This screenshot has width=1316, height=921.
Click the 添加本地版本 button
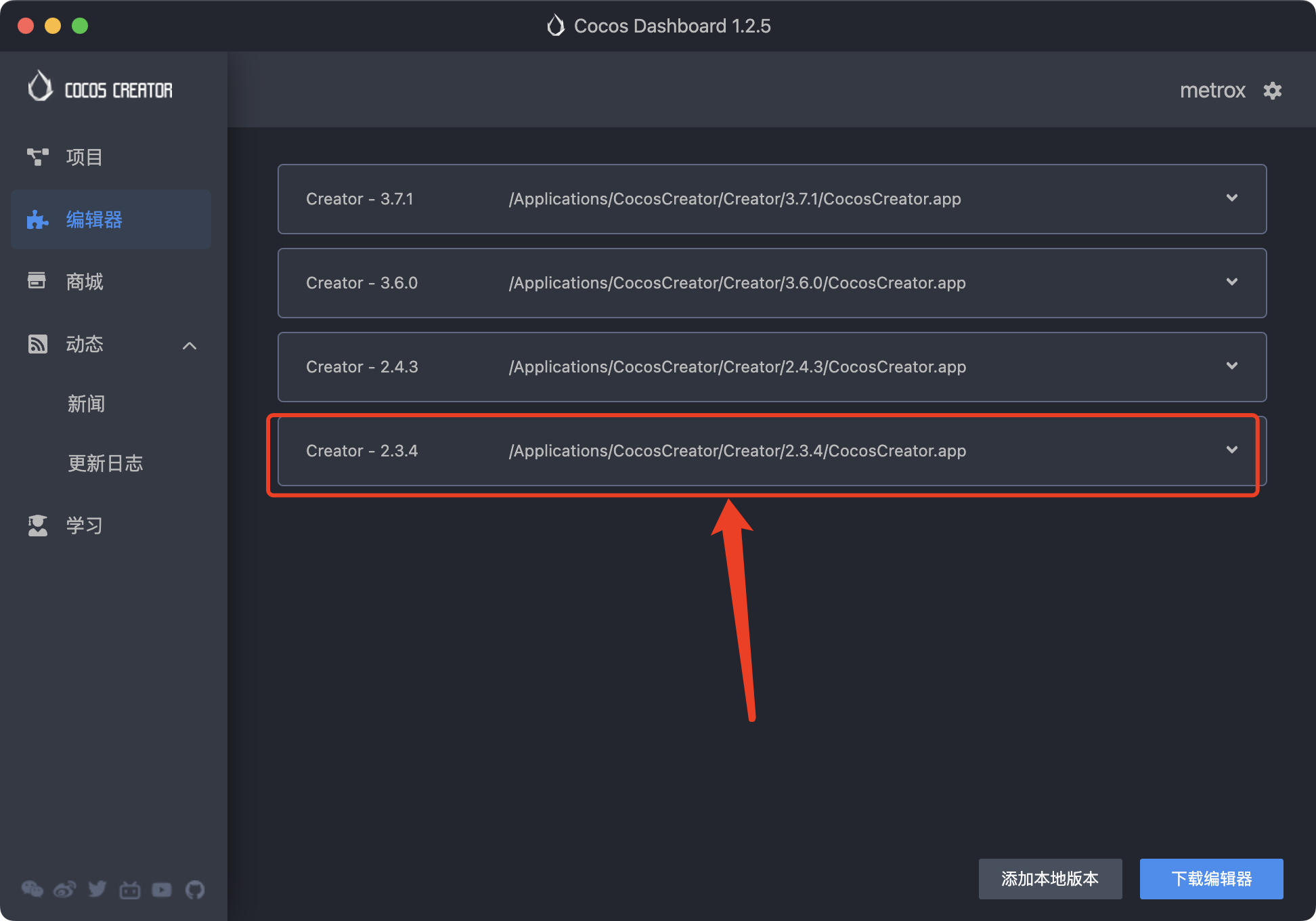pos(1050,879)
